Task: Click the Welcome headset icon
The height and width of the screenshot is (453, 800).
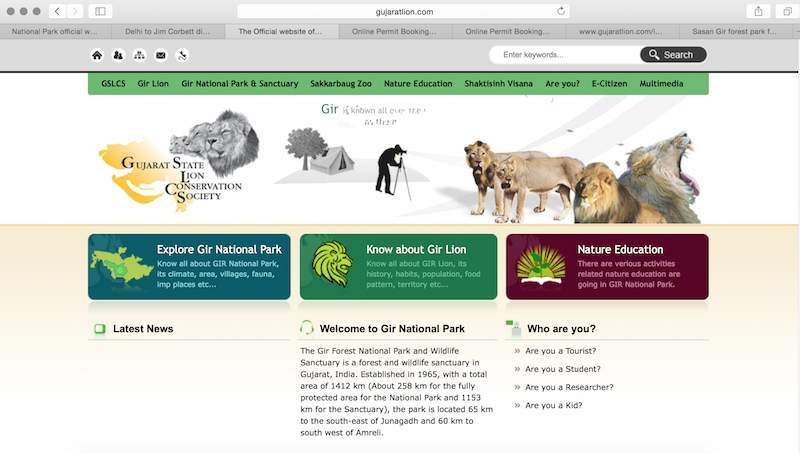Action: [307, 328]
